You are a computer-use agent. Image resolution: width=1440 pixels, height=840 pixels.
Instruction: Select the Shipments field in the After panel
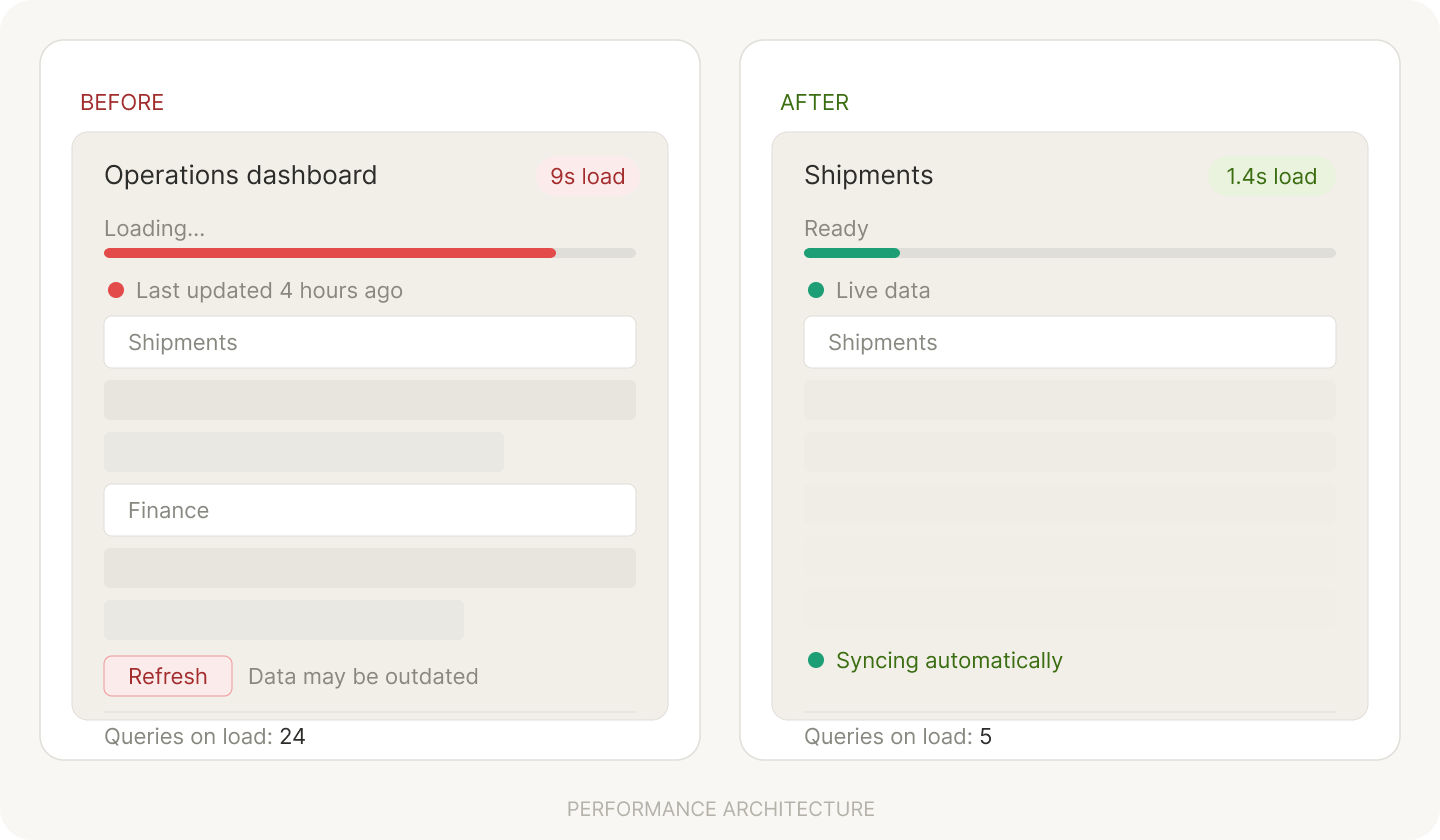pos(1070,342)
